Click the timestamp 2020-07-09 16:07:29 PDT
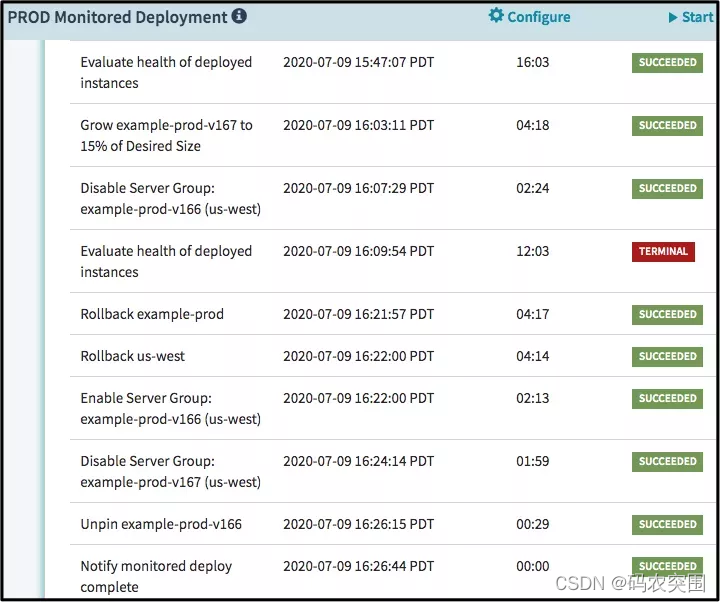This screenshot has height=602, width=720. [358, 188]
